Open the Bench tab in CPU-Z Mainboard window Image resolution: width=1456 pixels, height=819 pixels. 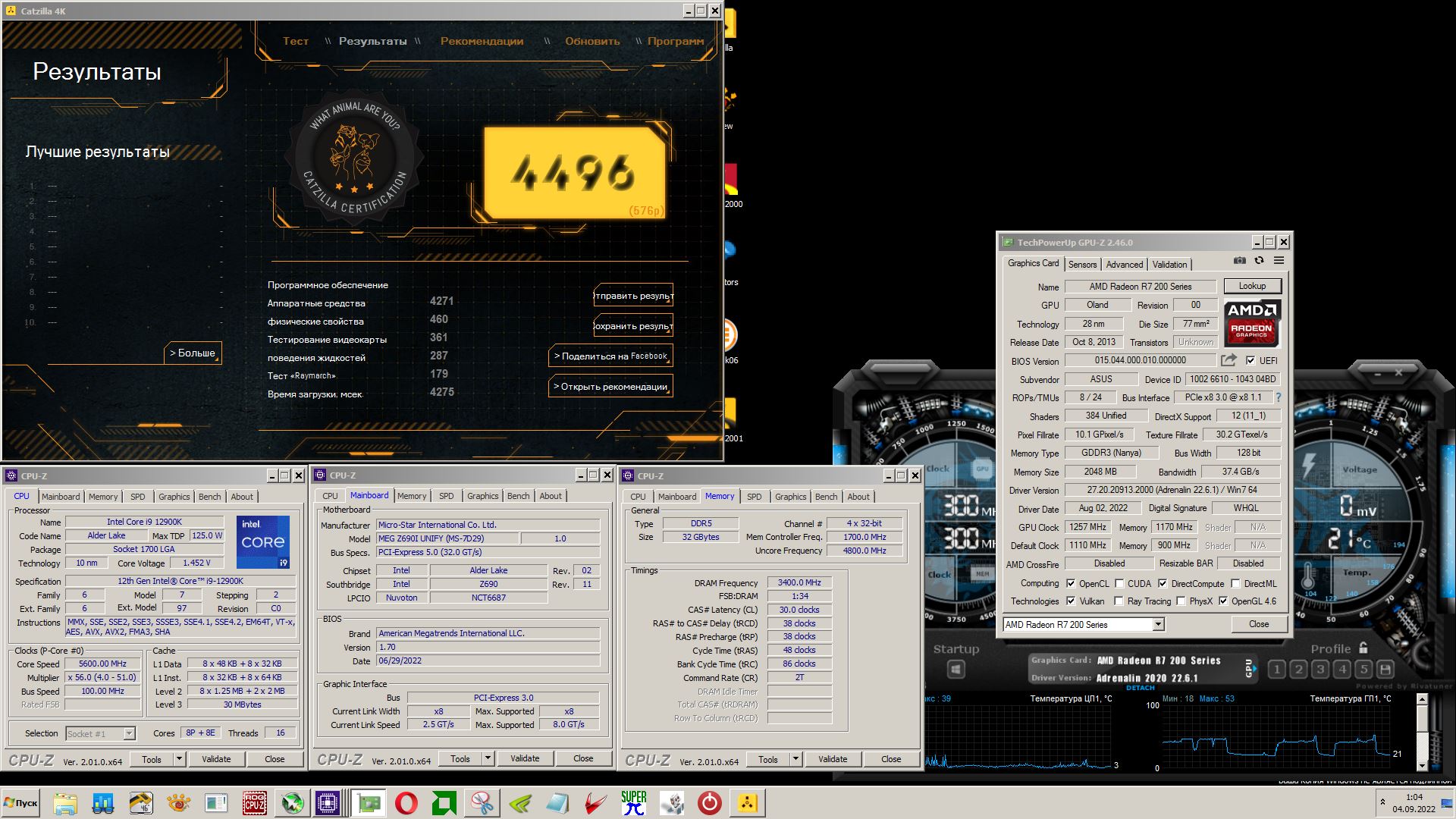tap(518, 496)
